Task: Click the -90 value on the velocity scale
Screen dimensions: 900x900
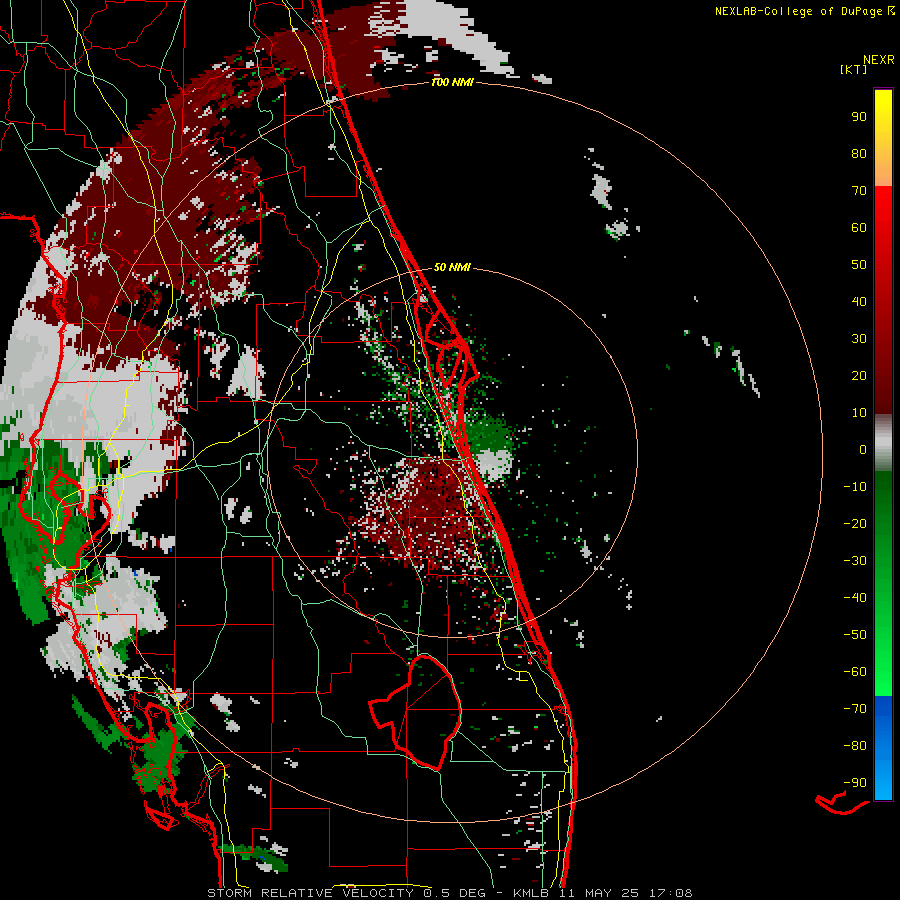Action: [855, 783]
